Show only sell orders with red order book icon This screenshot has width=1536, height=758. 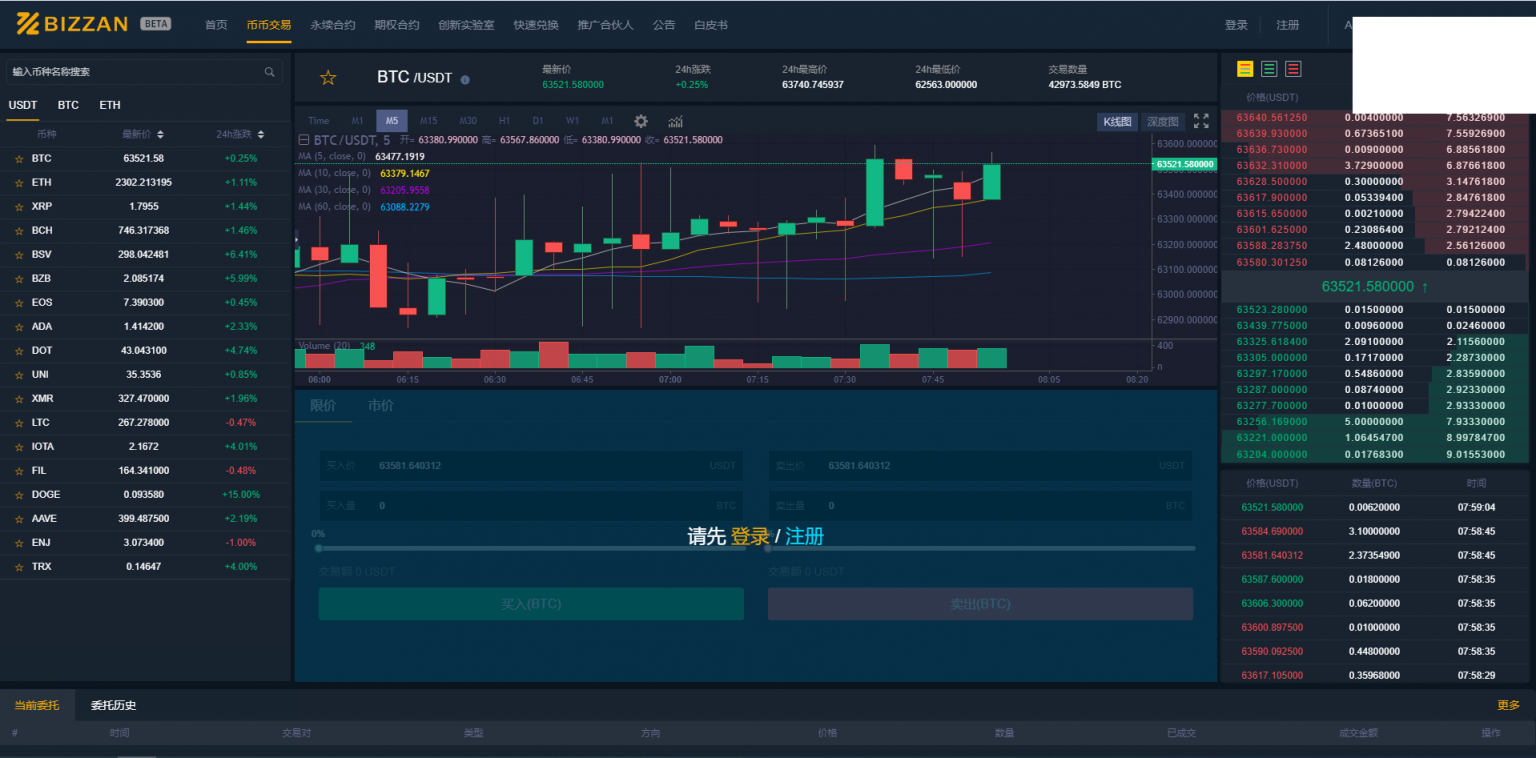tap(1293, 69)
